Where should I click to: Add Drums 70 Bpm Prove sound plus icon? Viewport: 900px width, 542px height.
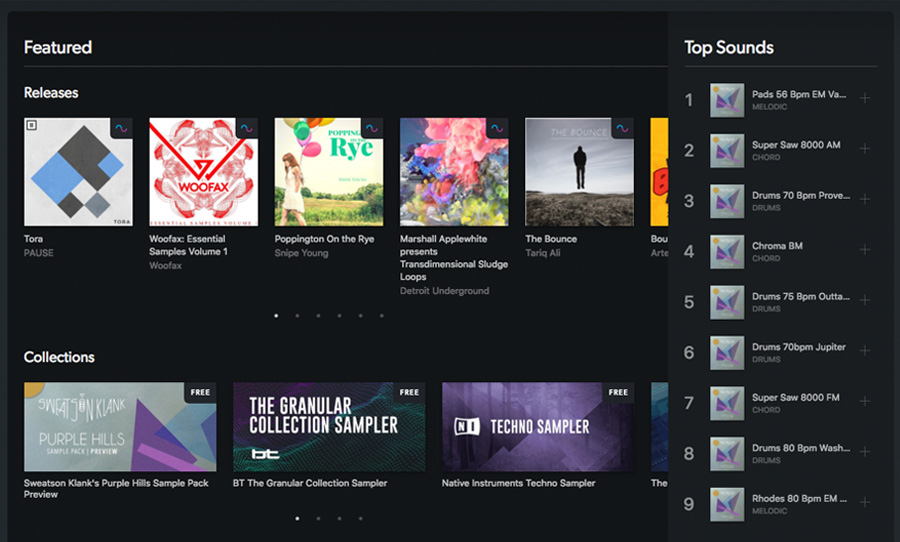(x=864, y=199)
